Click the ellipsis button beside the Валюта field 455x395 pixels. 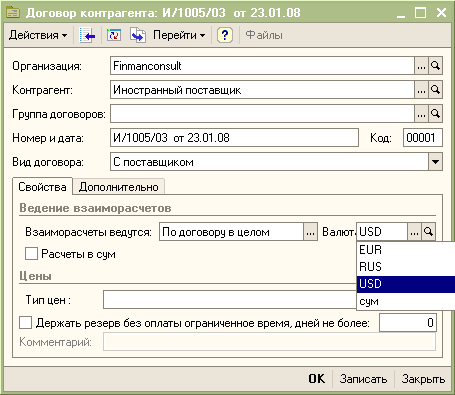point(414,232)
